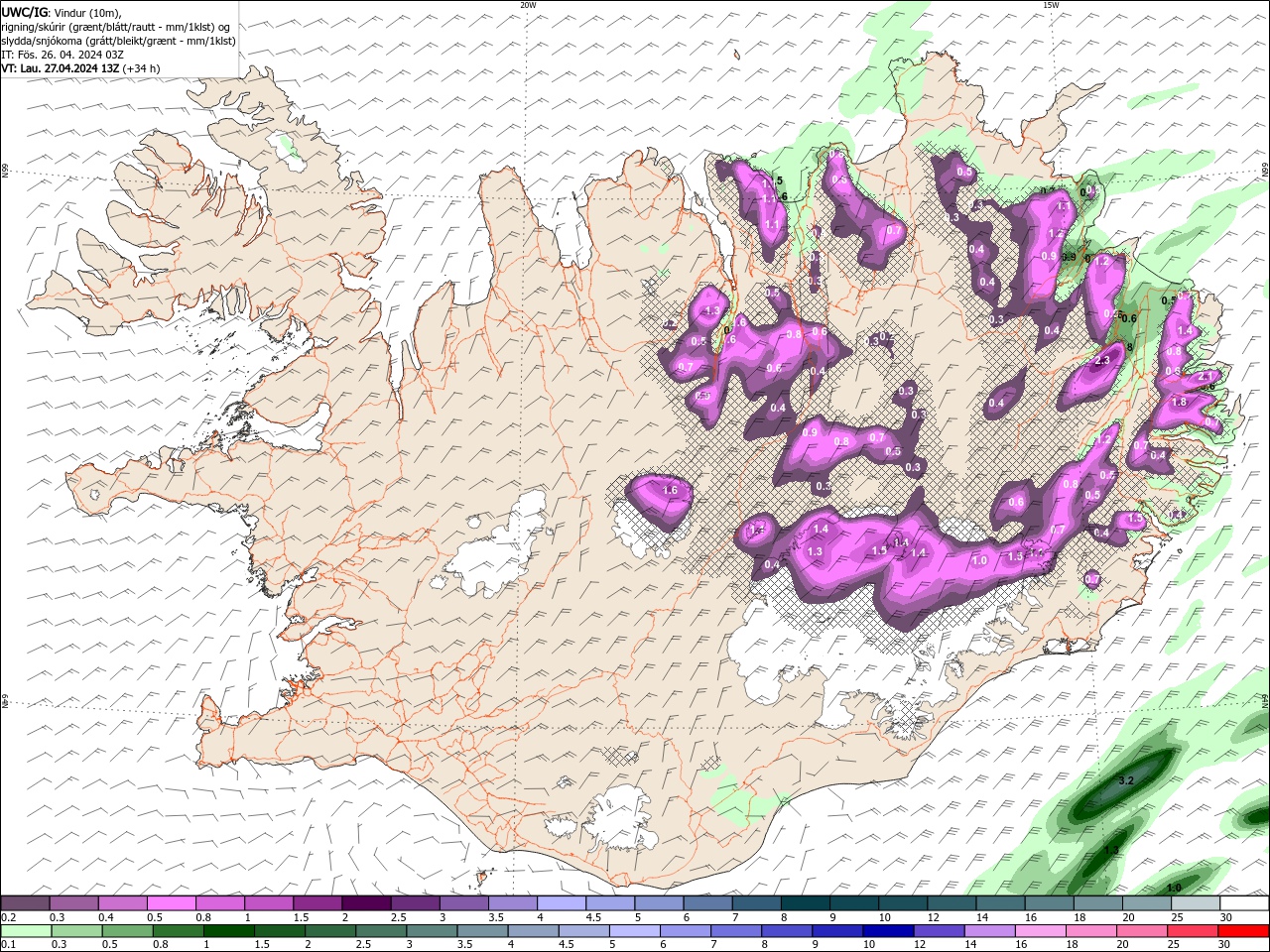Screen dimensions: 1270x952
Task: Select the pale green 0.1 swatch, lower scale
Action: click(25, 930)
